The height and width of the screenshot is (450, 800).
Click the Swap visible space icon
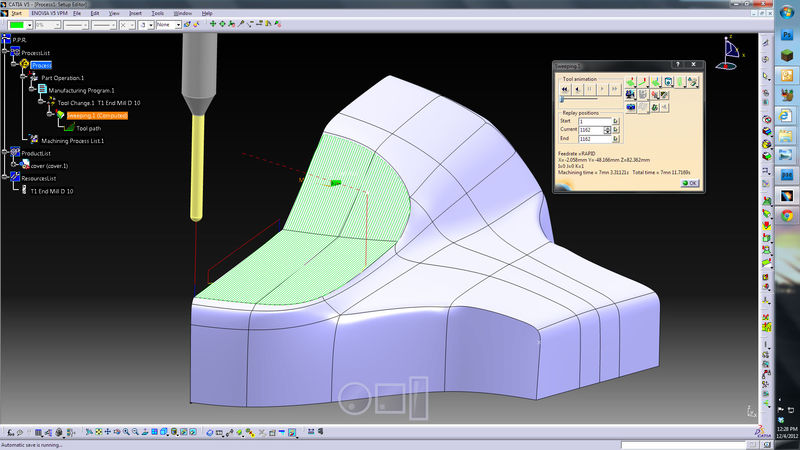pyautogui.click(x=193, y=432)
